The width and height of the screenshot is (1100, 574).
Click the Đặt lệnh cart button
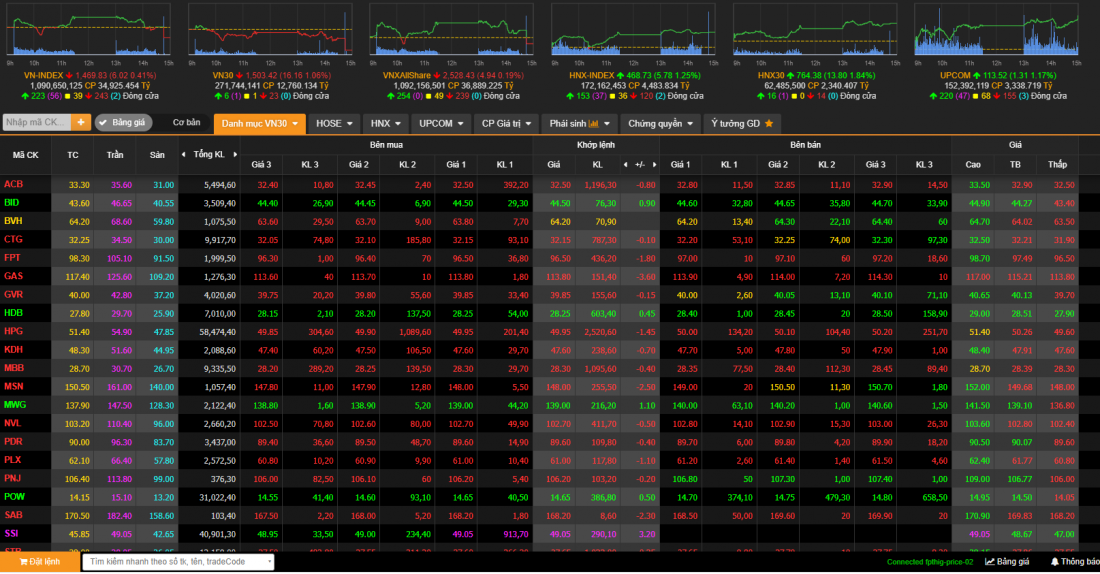click(x=38, y=562)
